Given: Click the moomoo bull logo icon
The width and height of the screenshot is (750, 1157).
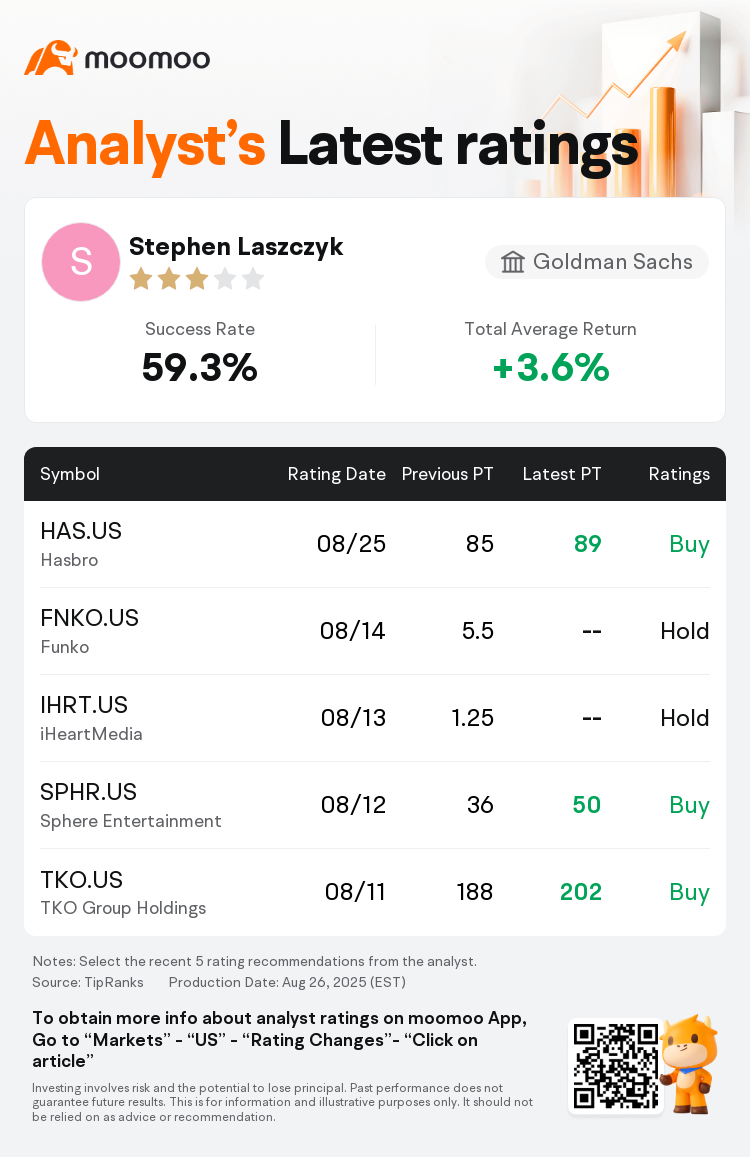Looking at the screenshot, I should pyautogui.click(x=51, y=58).
